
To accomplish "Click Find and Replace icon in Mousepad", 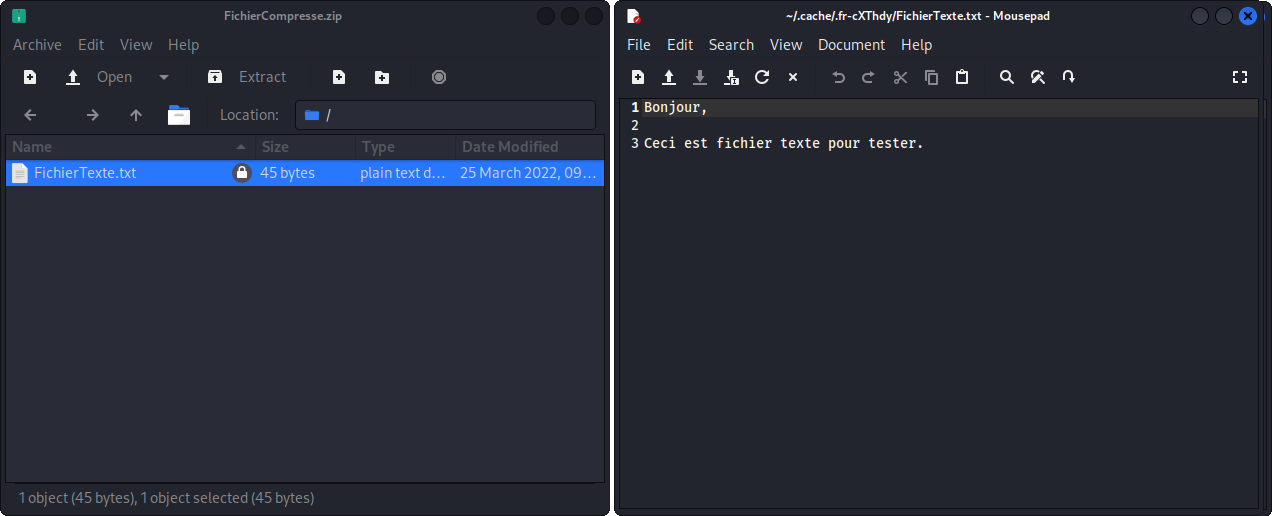I will click(x=1038, y=77).
